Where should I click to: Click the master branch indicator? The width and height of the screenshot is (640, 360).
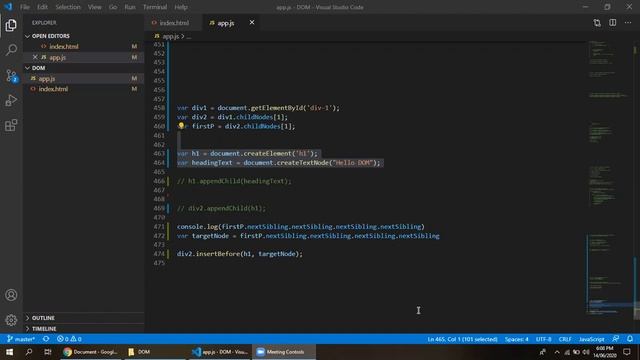21,339
